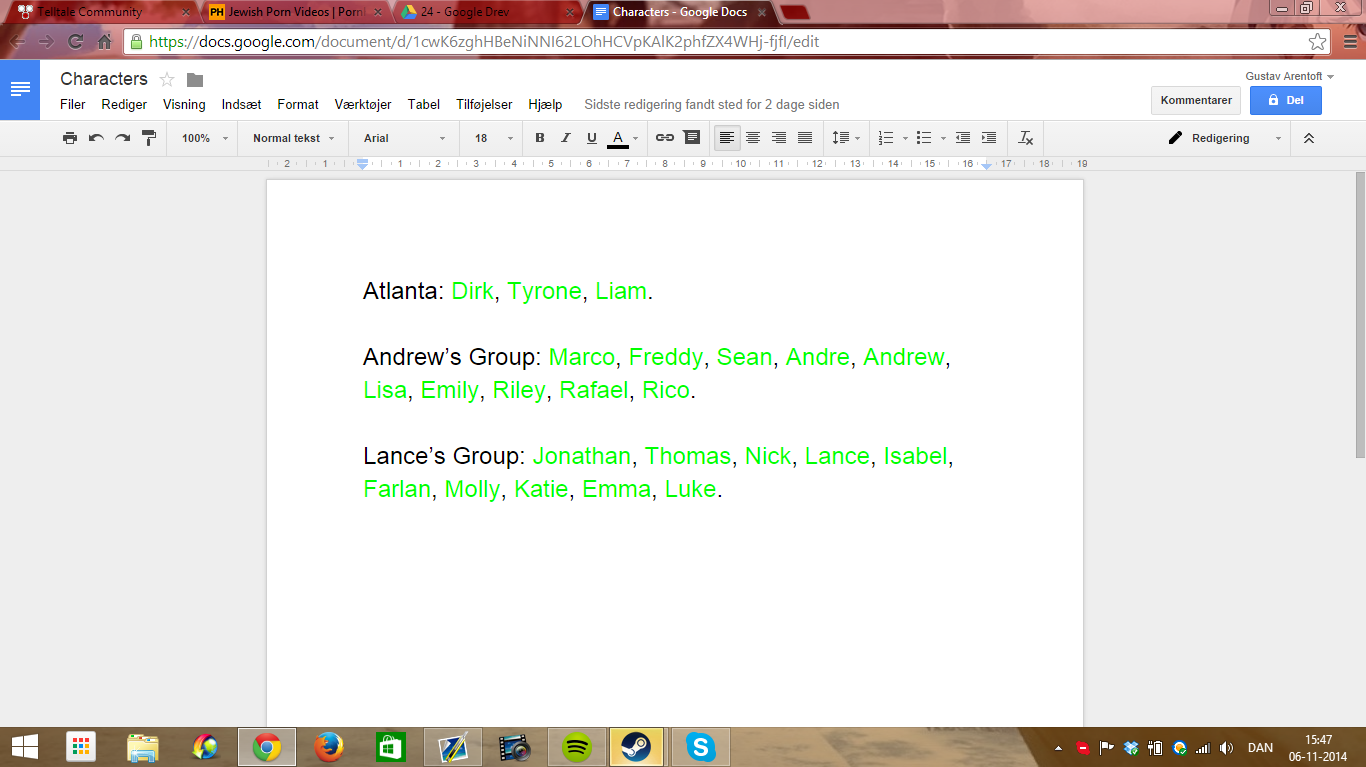This screenshot has height=767, width=1366.
Task: Align text left
Action: point(727,138)
